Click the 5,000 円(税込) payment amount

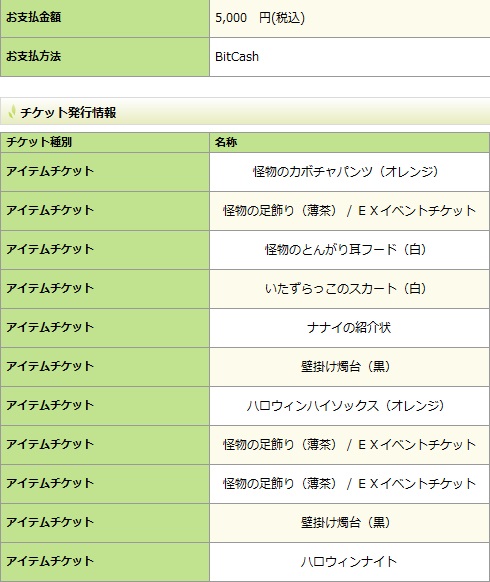click(x=260, y=18)
